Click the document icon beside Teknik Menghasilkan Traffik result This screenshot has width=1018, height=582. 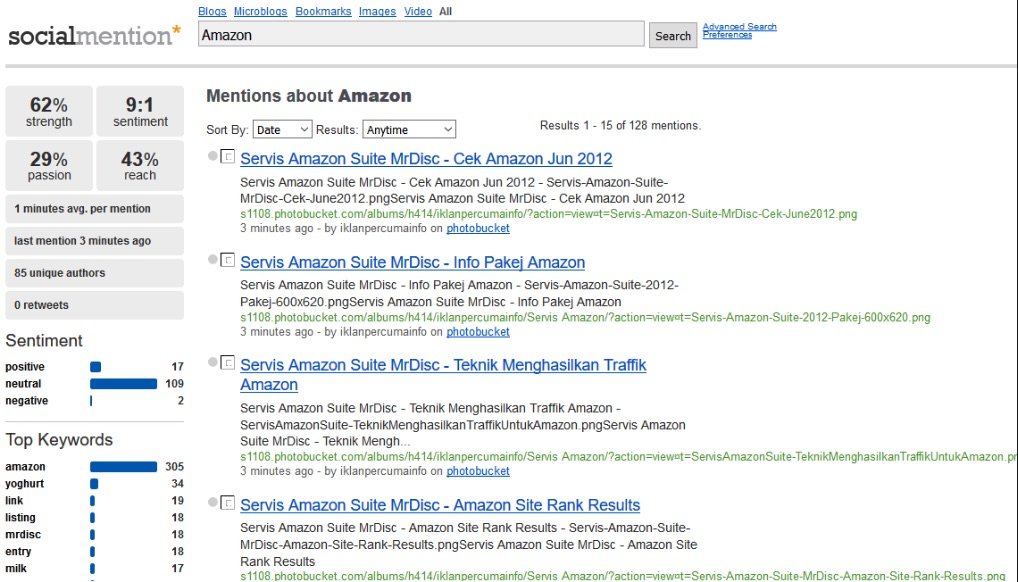click(227, 364)
